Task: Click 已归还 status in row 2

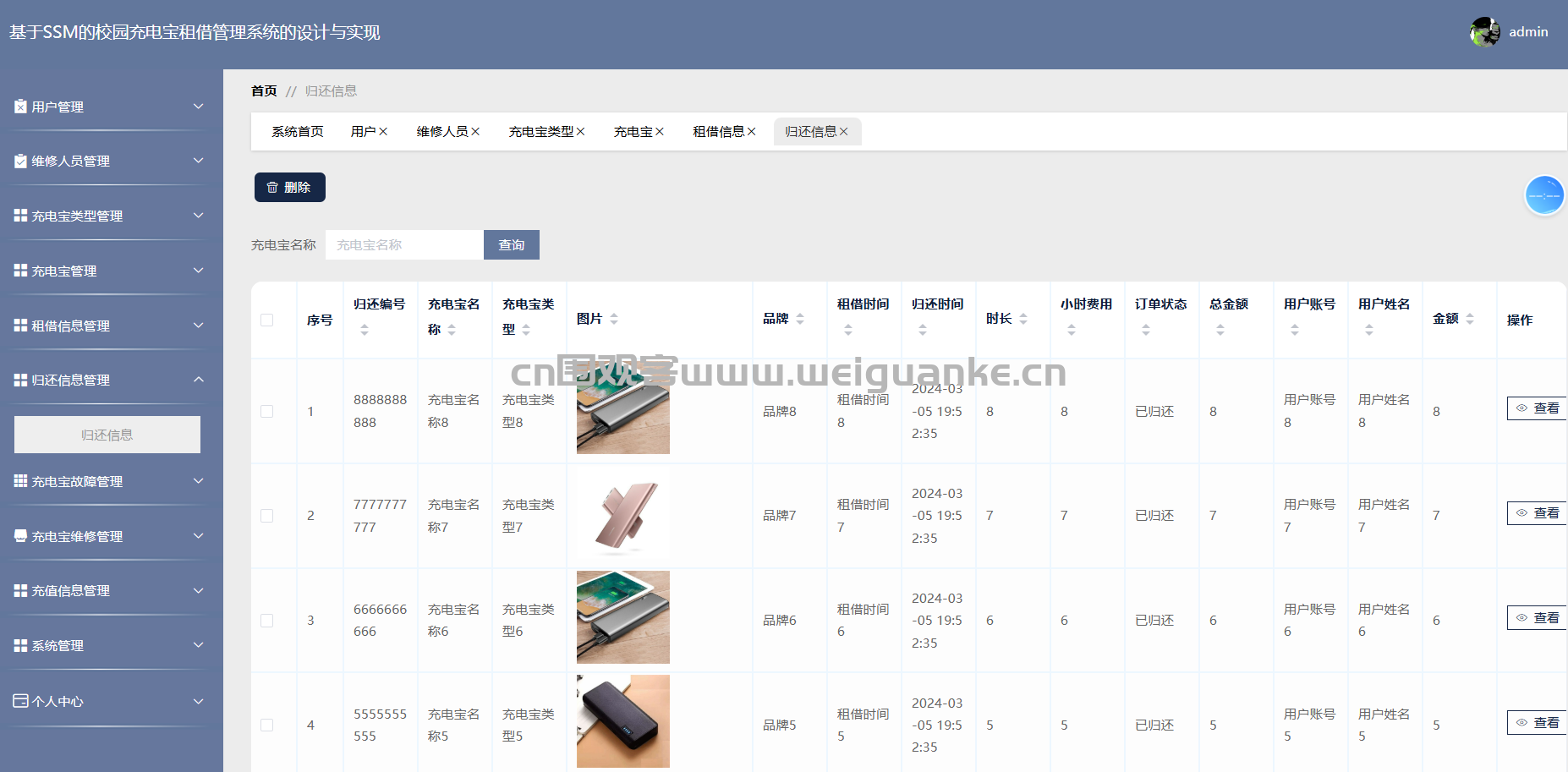Action: (x=1154, y=516)
